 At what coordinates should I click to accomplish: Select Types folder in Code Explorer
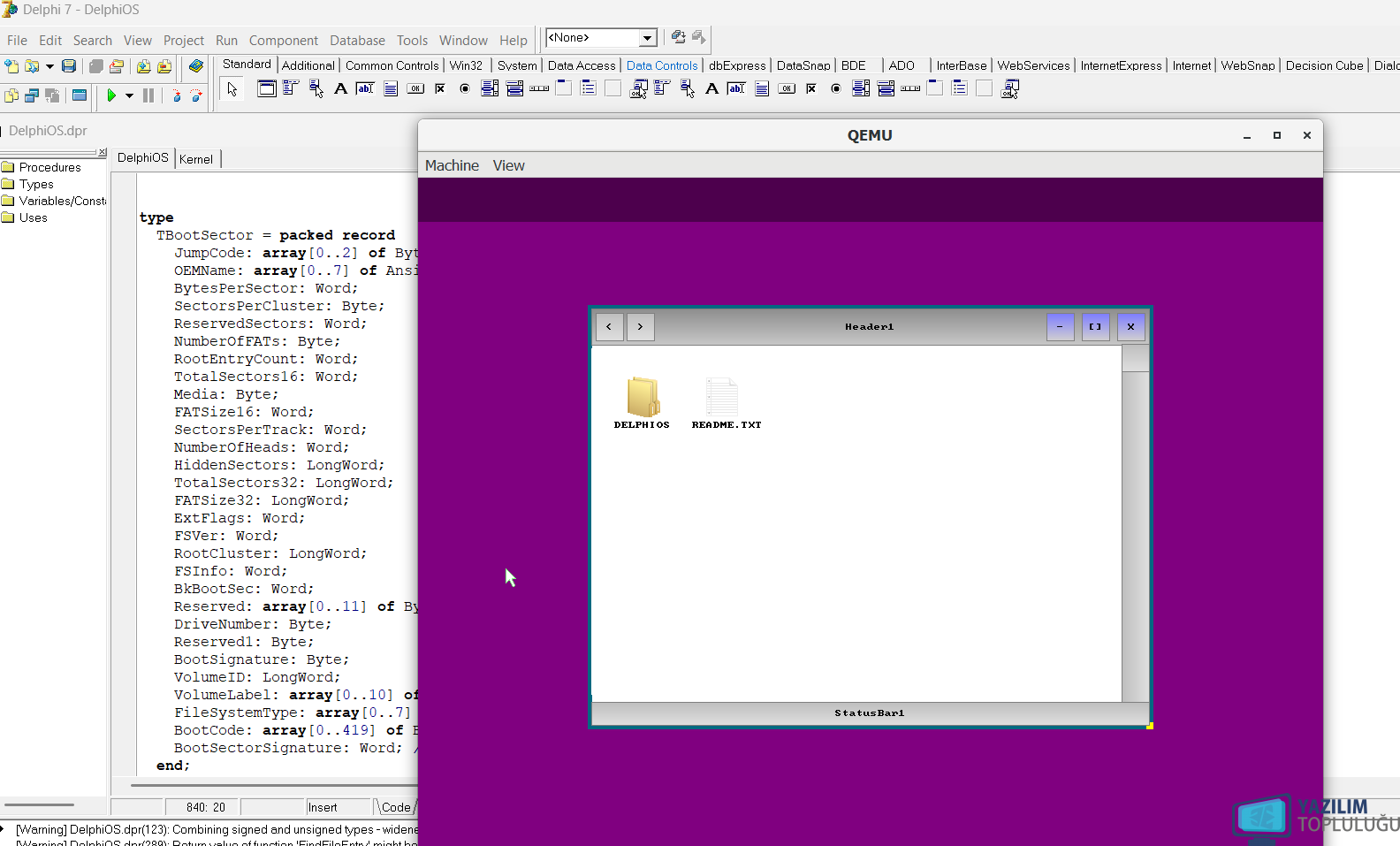pyautogui.click(x=28, y=184)
